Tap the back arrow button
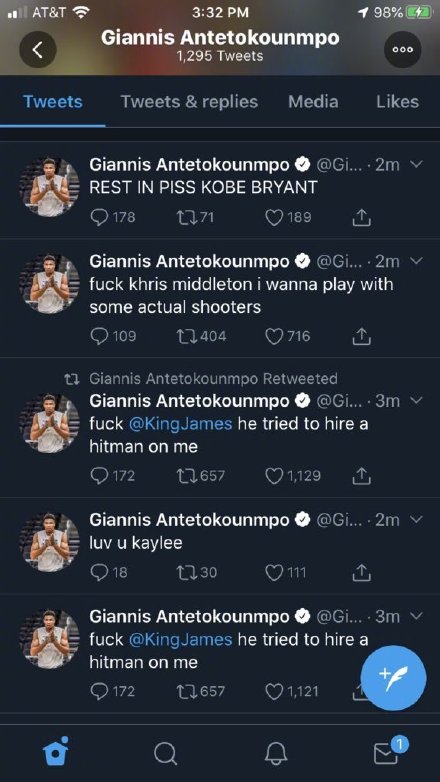The width and height of the screenshot is (440, 782). [37, 49]
